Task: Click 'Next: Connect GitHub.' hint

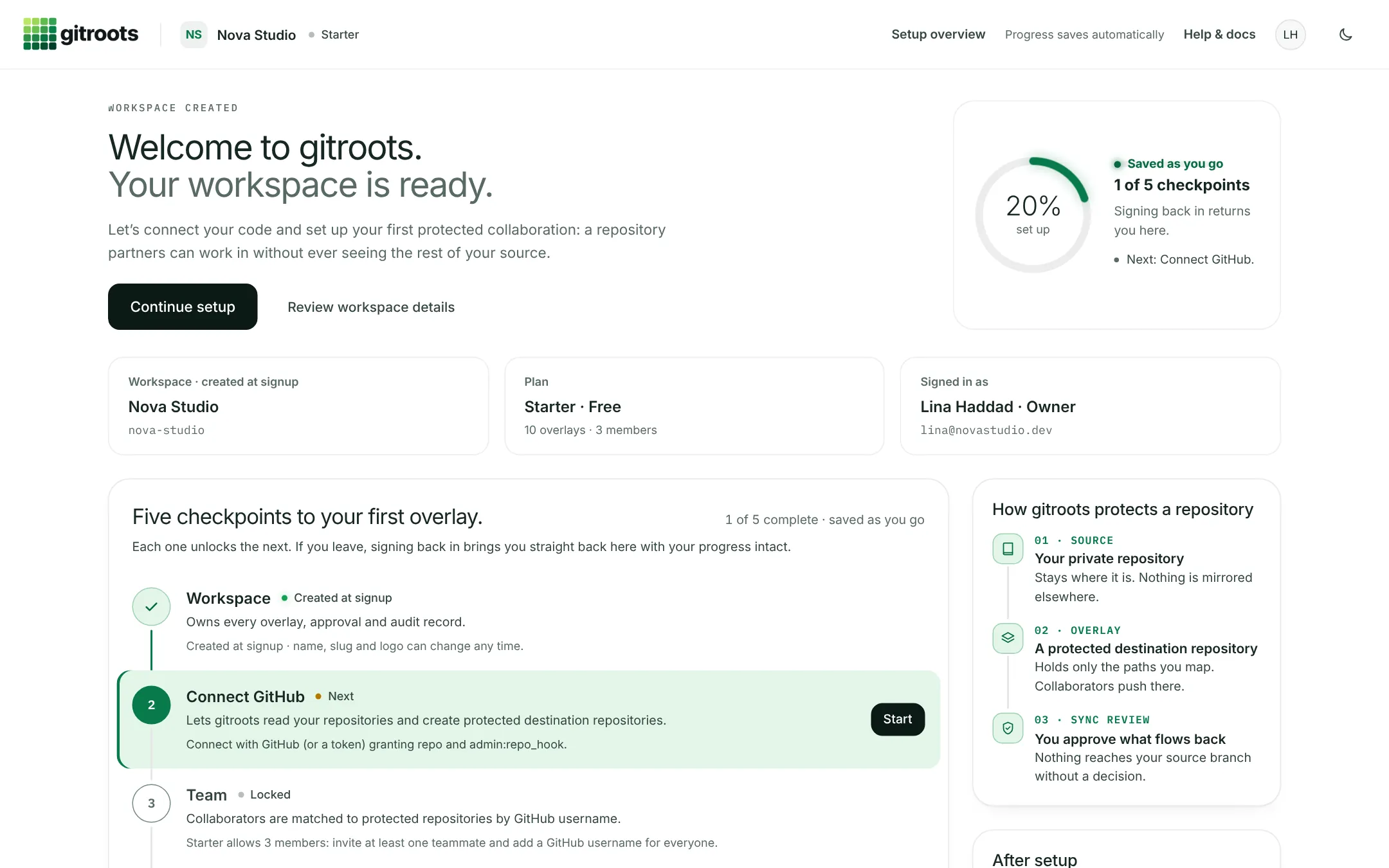Action: [x=1190, y=259]
